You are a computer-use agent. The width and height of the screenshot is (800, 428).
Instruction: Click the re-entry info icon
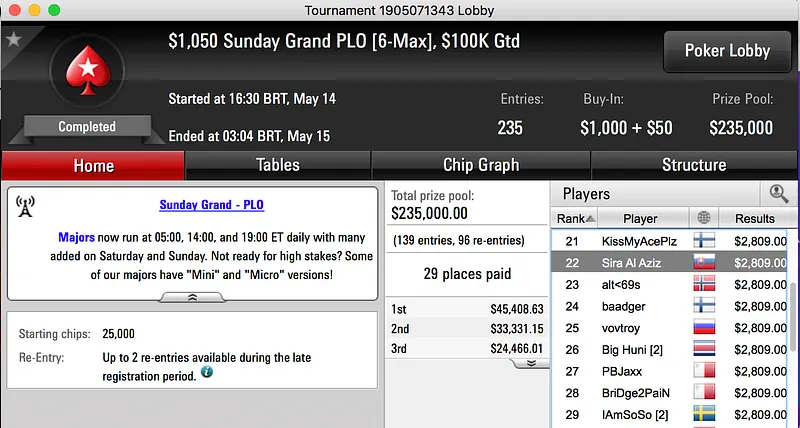(207, 372)
